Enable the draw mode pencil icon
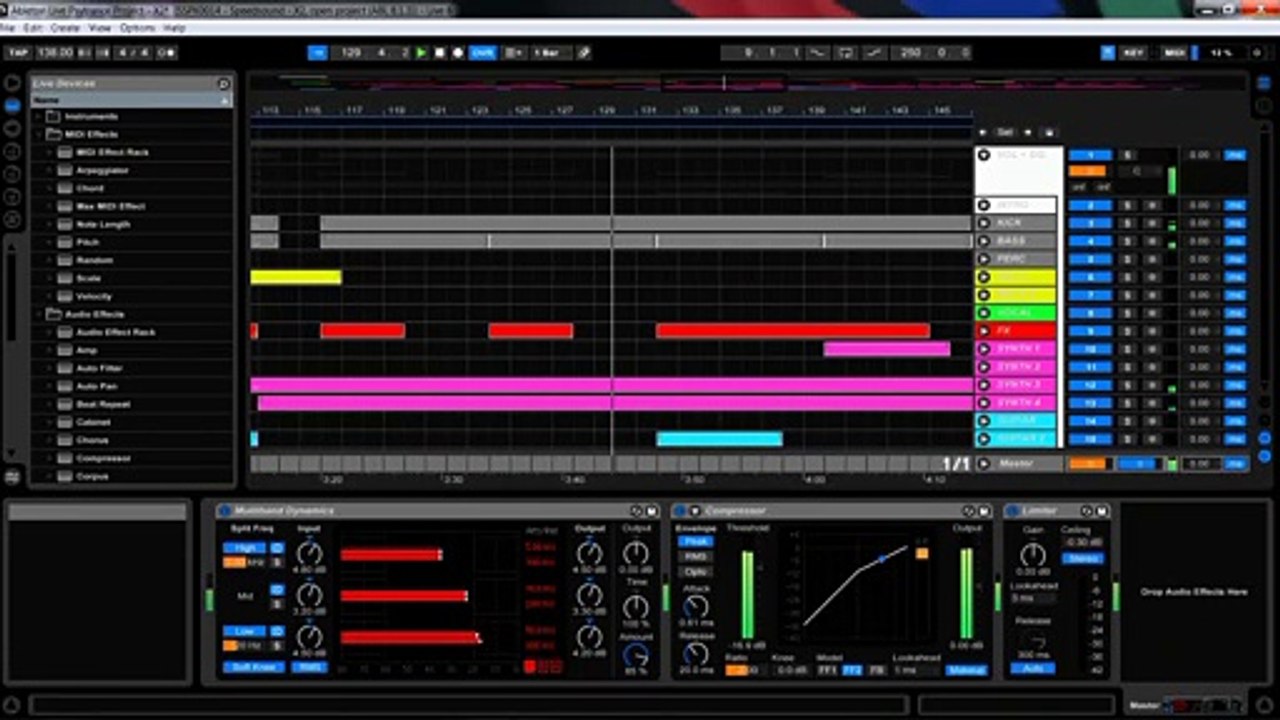The width and height of the screenshot is (1280, 720). tap(584, 53)
